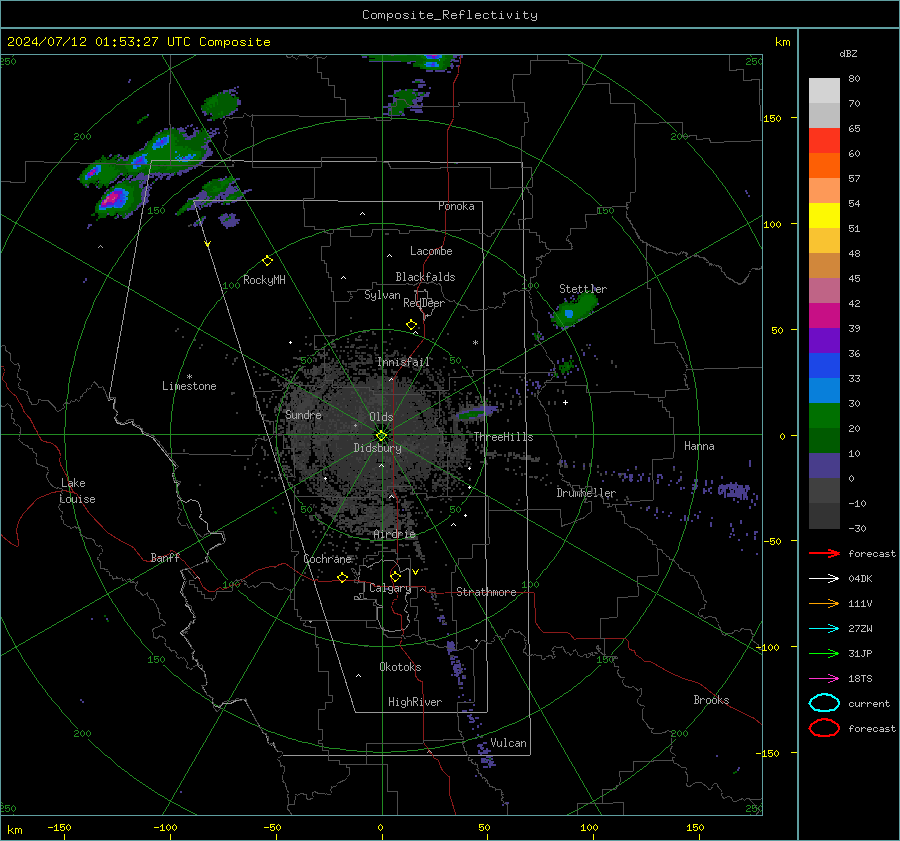Click the ThreeHills label
Image resolution: width=900 pixels, height=841 pixels.
pyautogui.click(x=503, y=437)
